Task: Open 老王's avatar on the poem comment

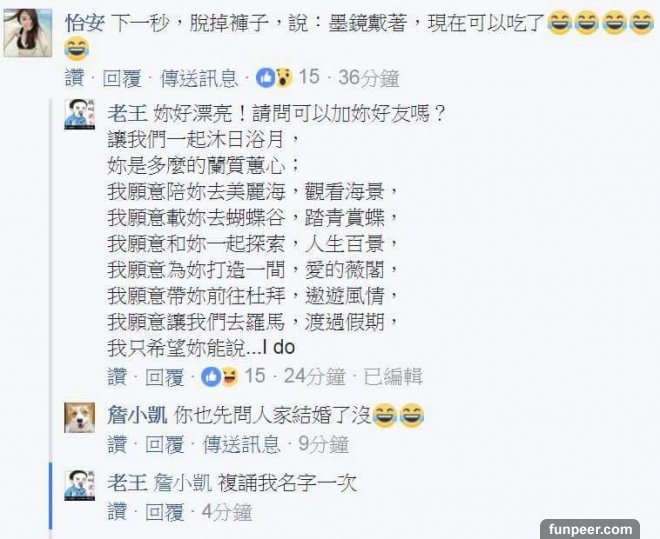Action: click(80, 114)
